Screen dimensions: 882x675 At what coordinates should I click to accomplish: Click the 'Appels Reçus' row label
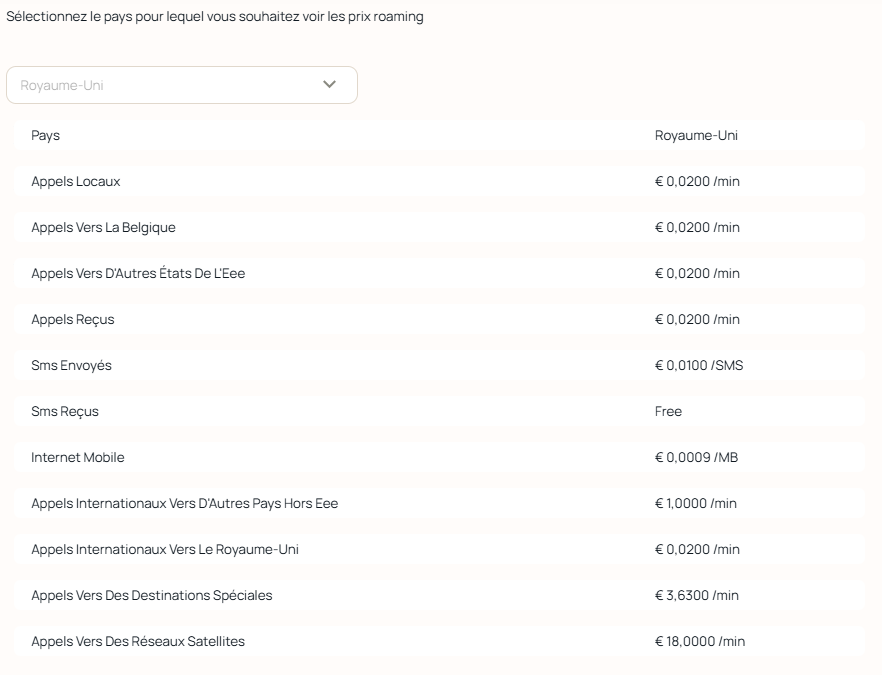pos(73,320)
